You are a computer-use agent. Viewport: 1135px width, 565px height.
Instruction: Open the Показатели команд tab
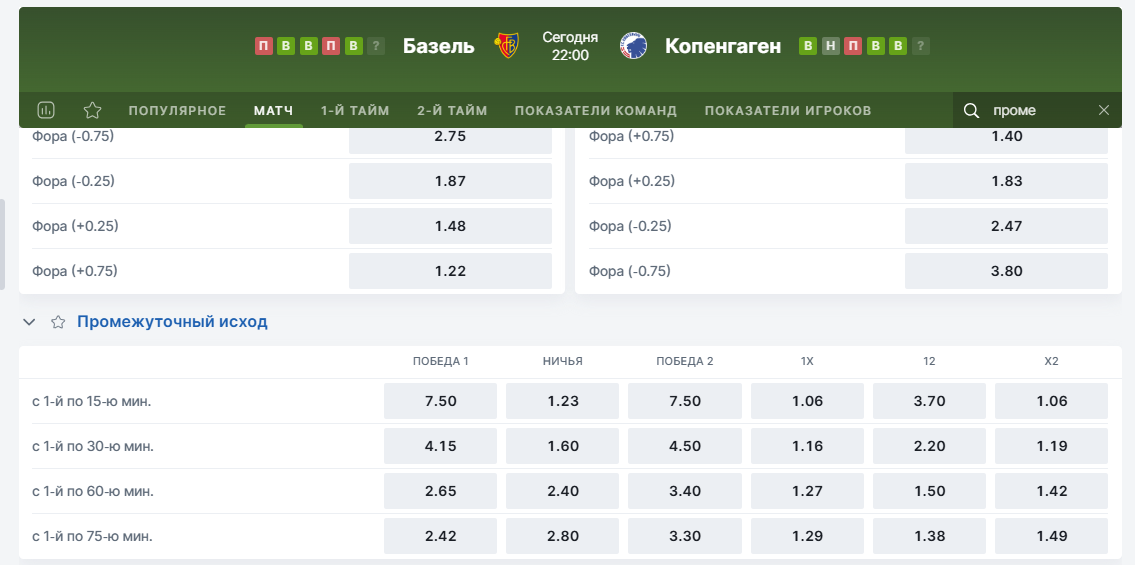tap(596, 110)
